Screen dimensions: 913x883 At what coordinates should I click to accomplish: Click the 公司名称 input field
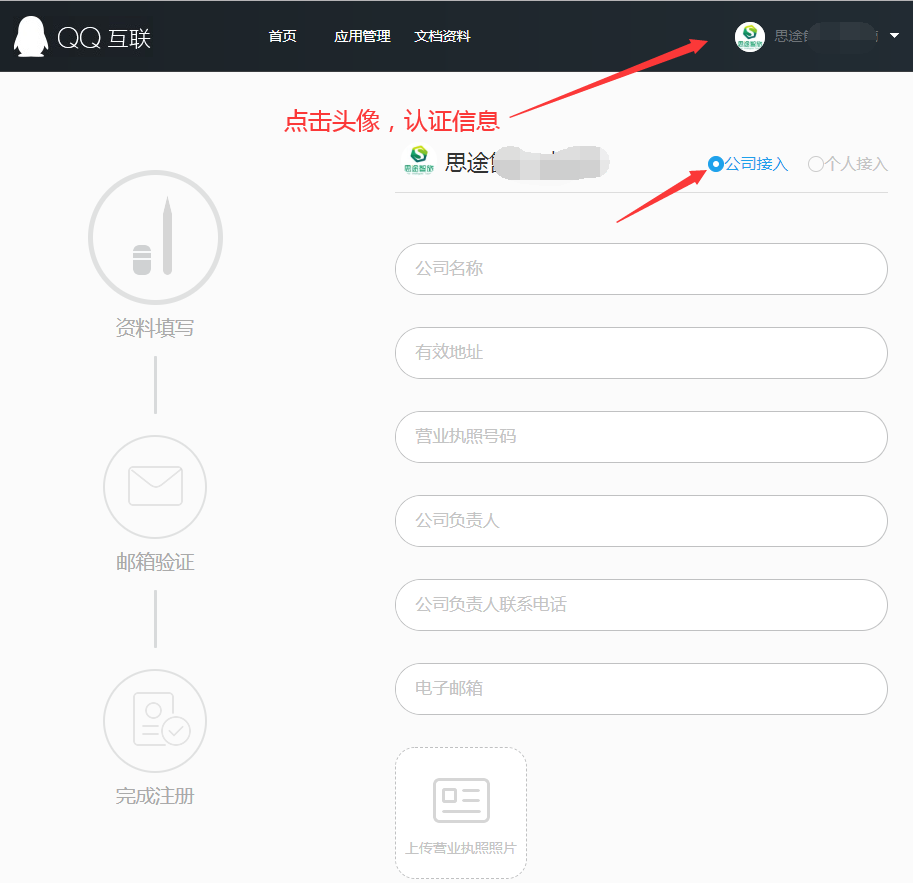click(x=641, y=269)
